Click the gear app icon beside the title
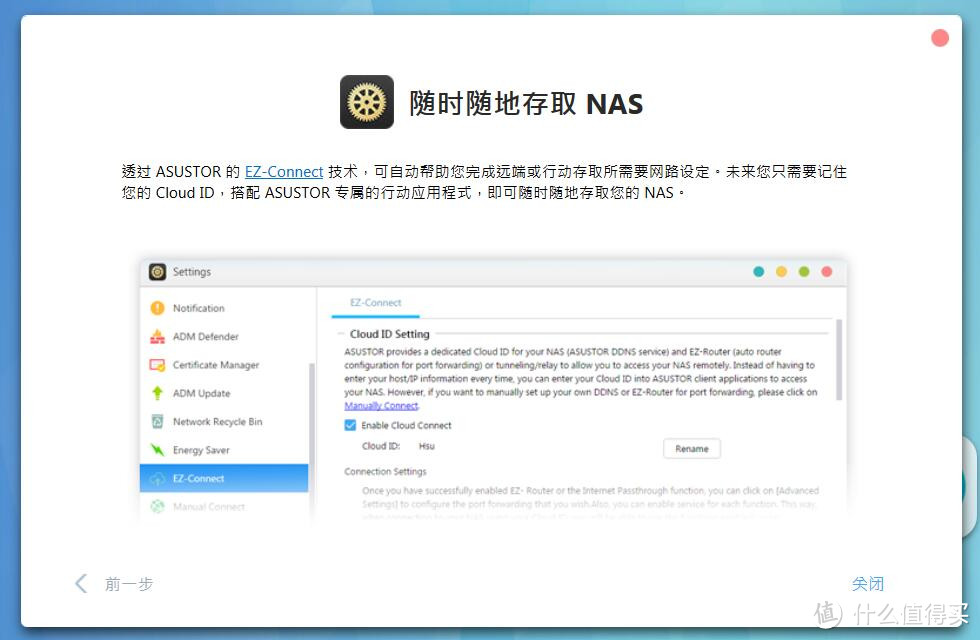980x640 pixels. pyautogui.click(x=367, y=102)
